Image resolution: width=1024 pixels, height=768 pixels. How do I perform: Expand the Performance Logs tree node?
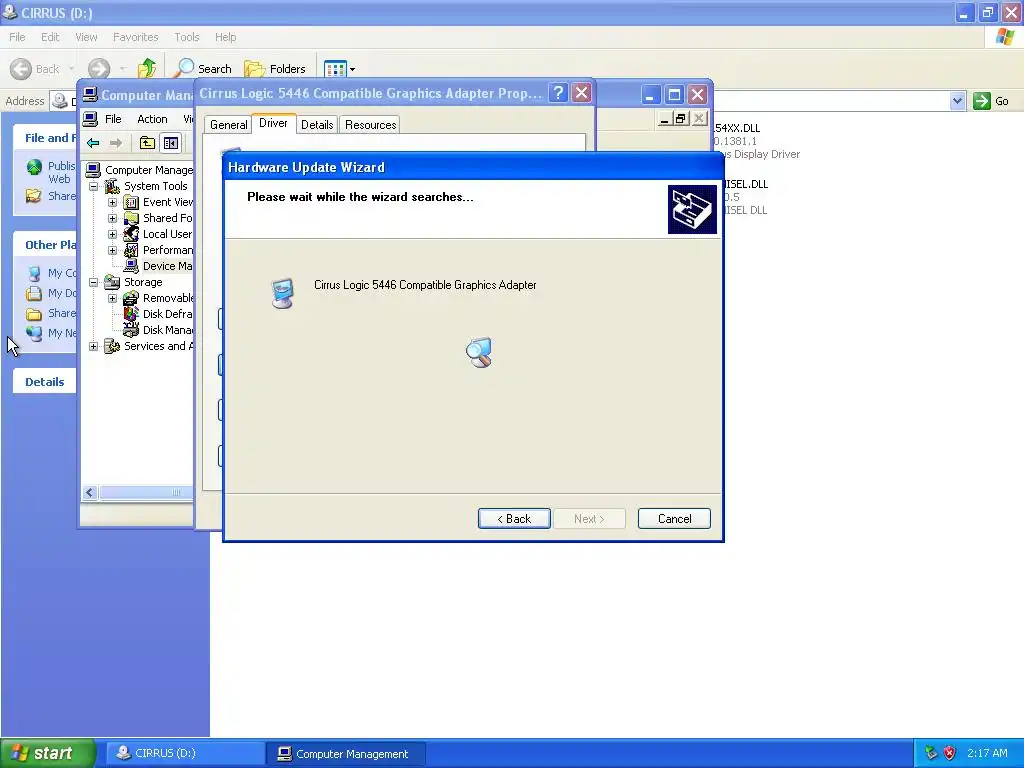[x=112, y=250]
